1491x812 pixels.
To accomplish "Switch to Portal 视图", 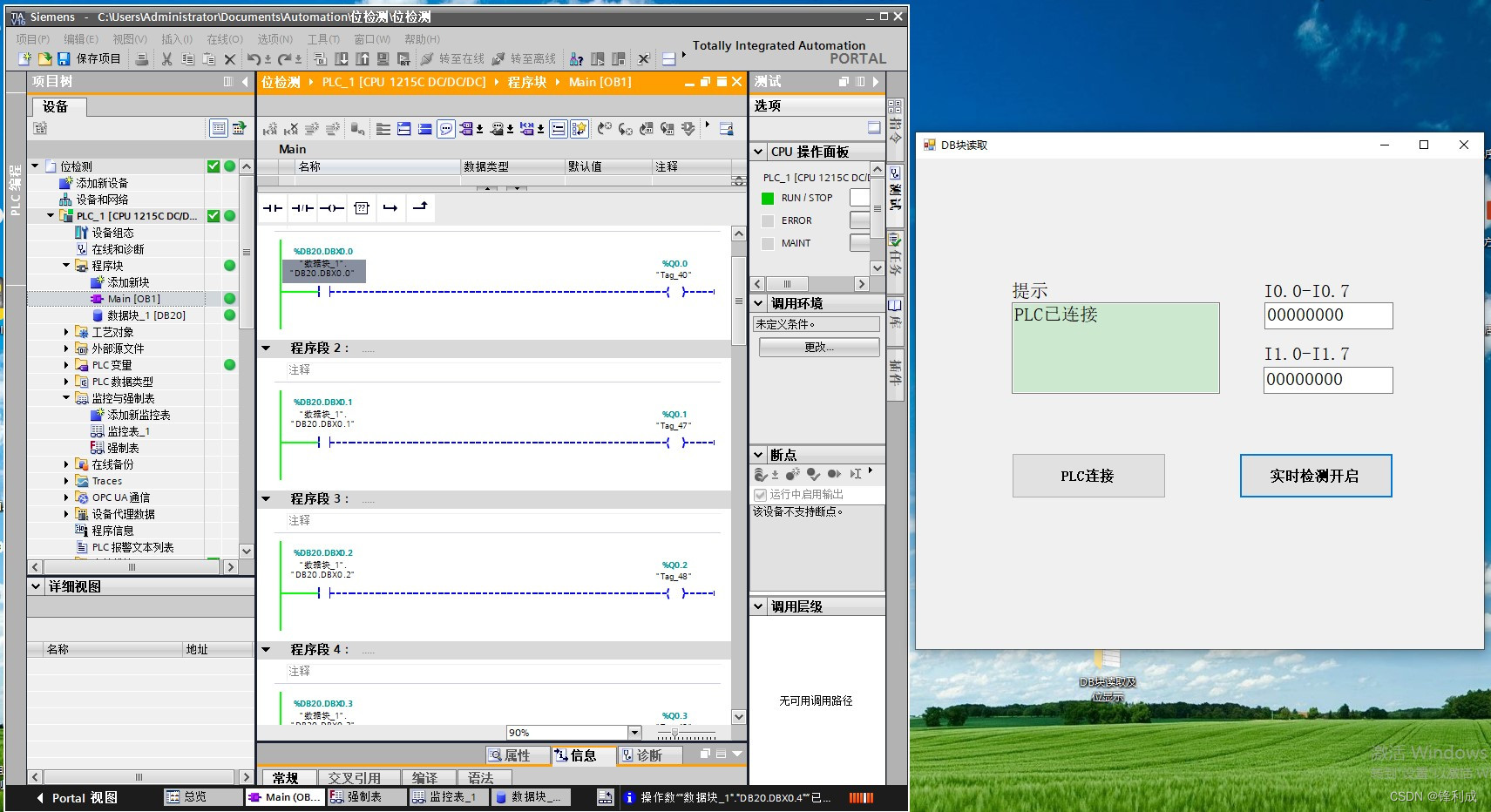I will 77,797.
